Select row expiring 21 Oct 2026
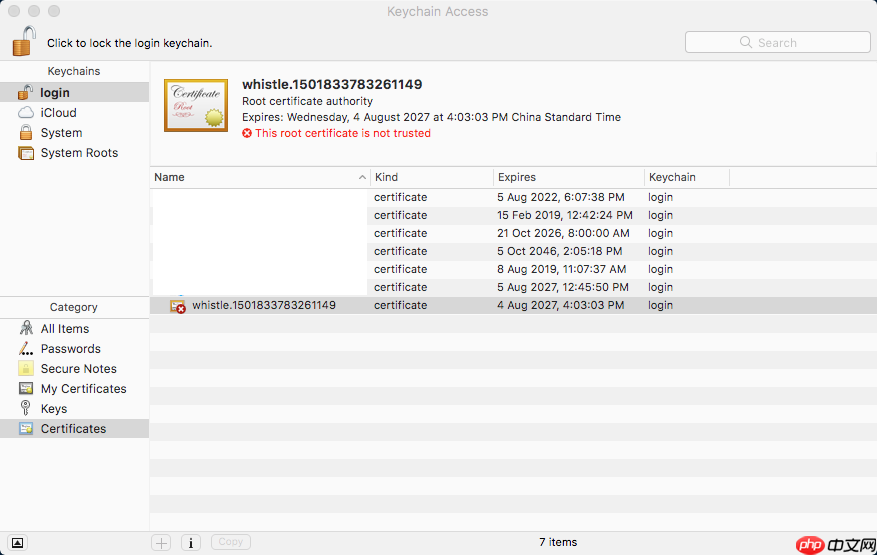 (x=513, y=233)
